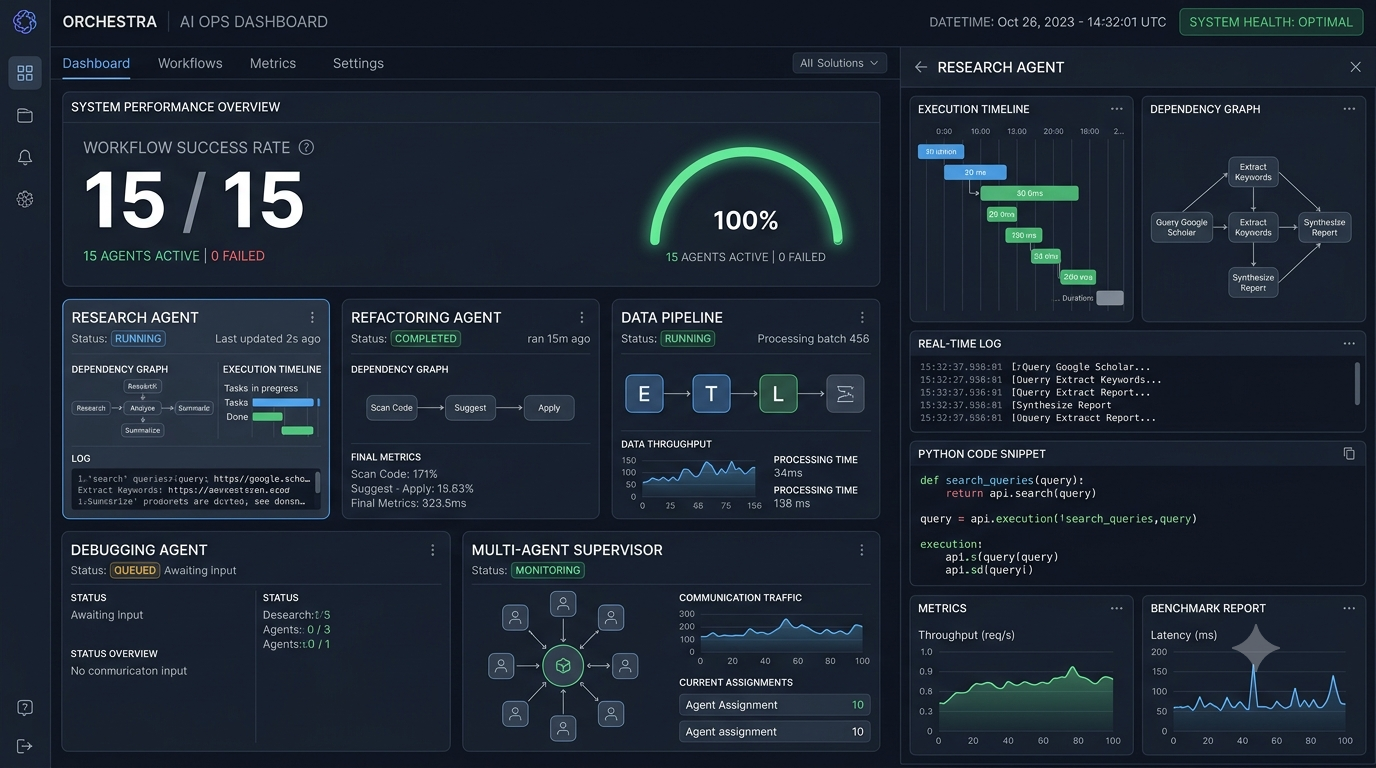Click the Suggest node in Refactoring Agent
The image size is (1376, 768).
coord(470,407)
